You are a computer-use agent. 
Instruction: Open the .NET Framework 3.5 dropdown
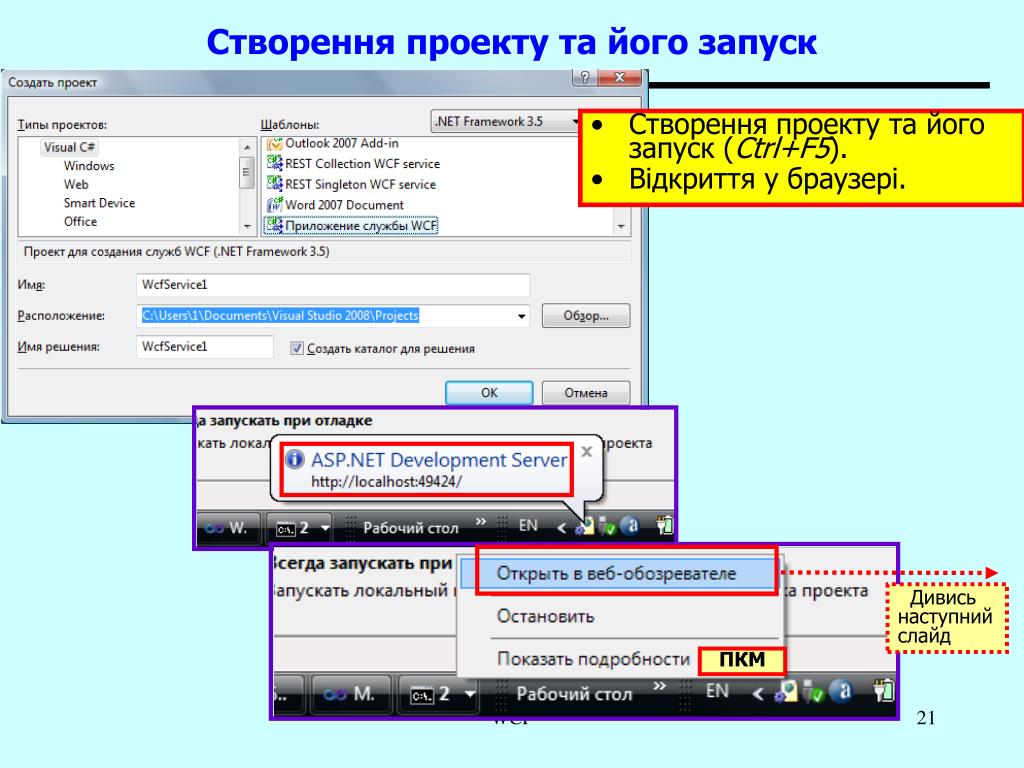(505, 121)
